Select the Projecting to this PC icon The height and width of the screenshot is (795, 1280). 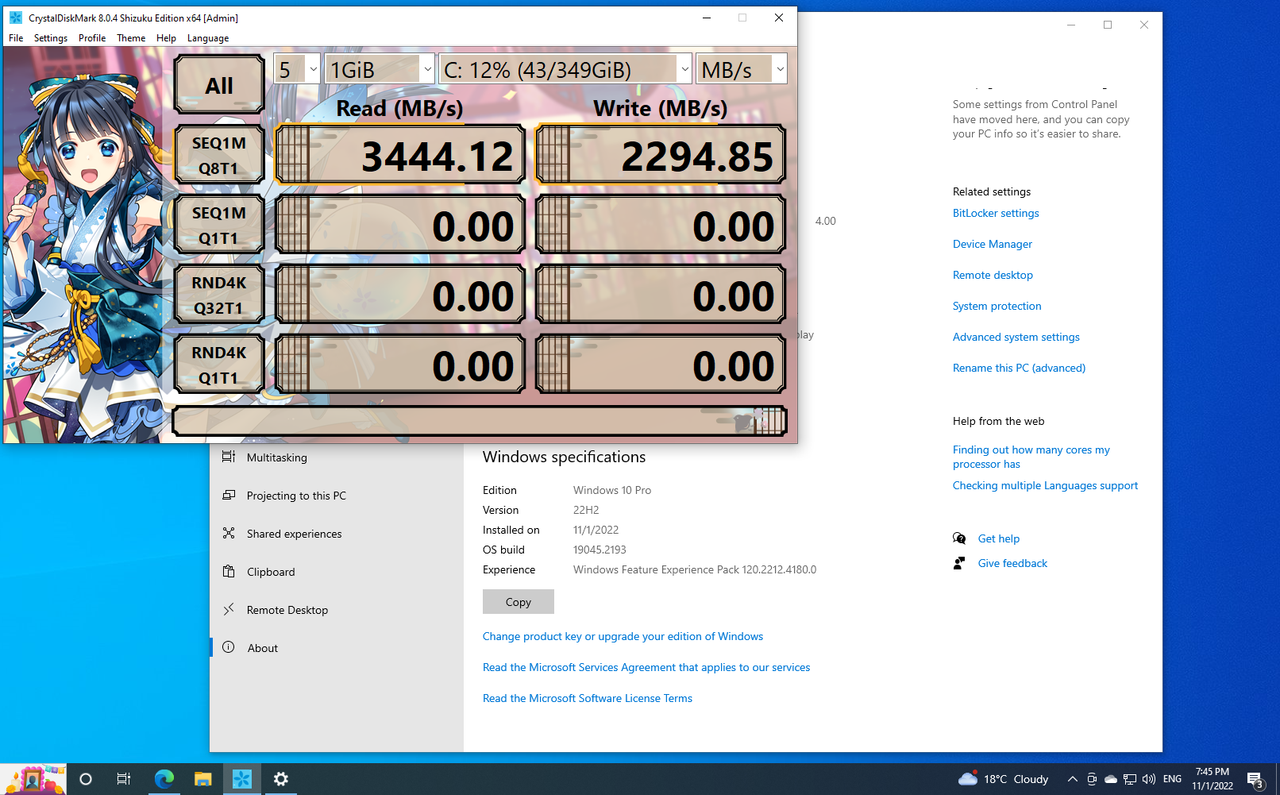[229, 495]
